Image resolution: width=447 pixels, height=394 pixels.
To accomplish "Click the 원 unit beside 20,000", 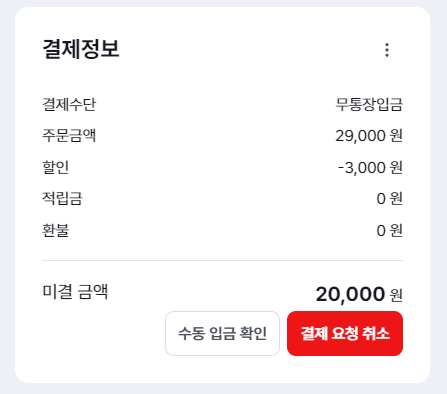I will [x=396, y=295].
